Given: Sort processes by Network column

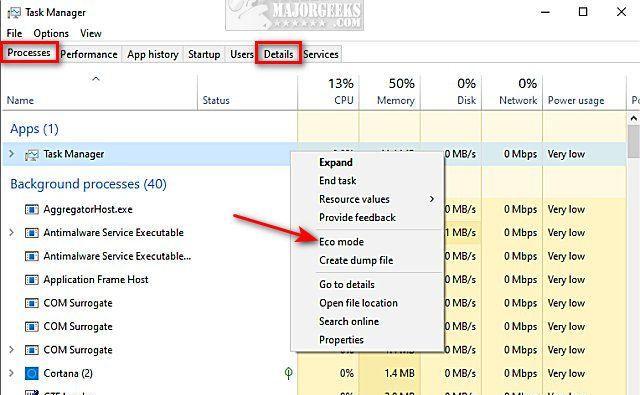Looking at the screenshot, I should [x=518, y=100].
